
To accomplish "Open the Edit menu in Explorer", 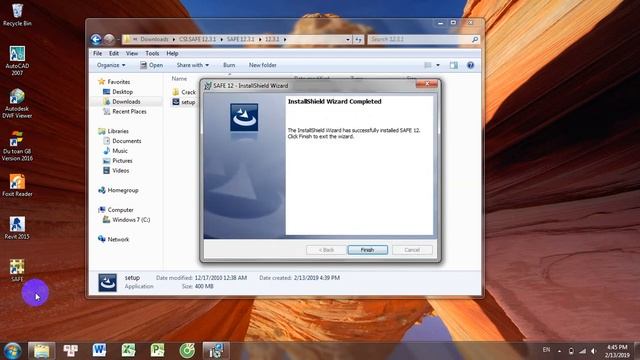I will 113,53.
